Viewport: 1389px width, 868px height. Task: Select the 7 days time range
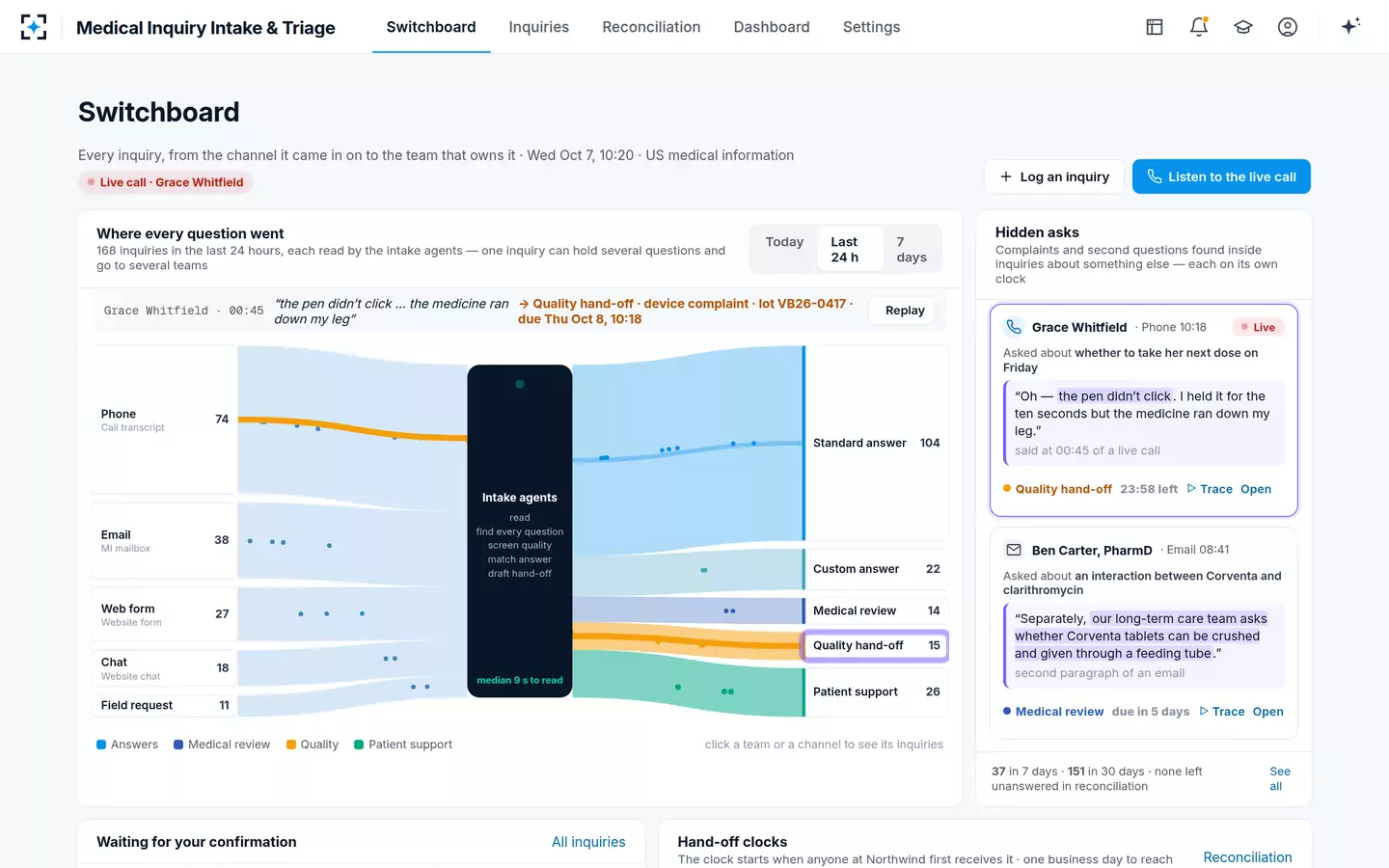pyautogui.click(x=912, y=250)
